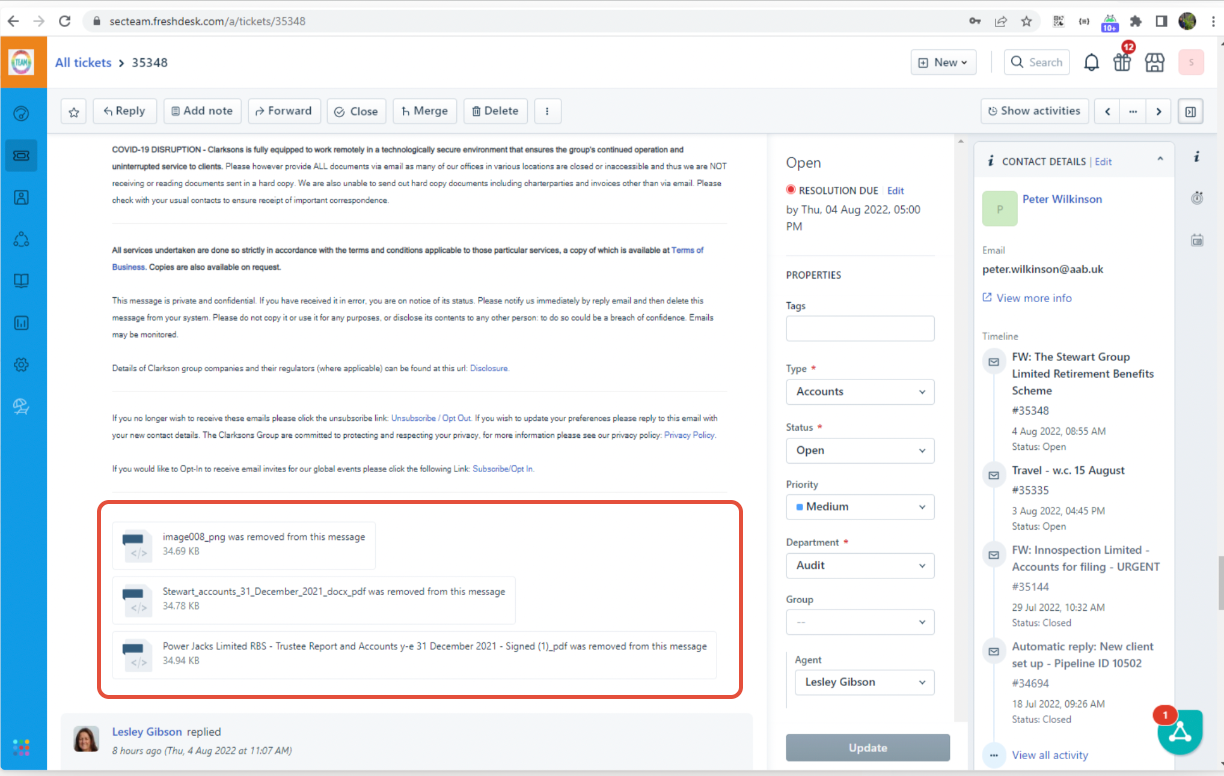1224x776 pixels.
Task: Click the Close ticket button
Action: tap(356, 111)
